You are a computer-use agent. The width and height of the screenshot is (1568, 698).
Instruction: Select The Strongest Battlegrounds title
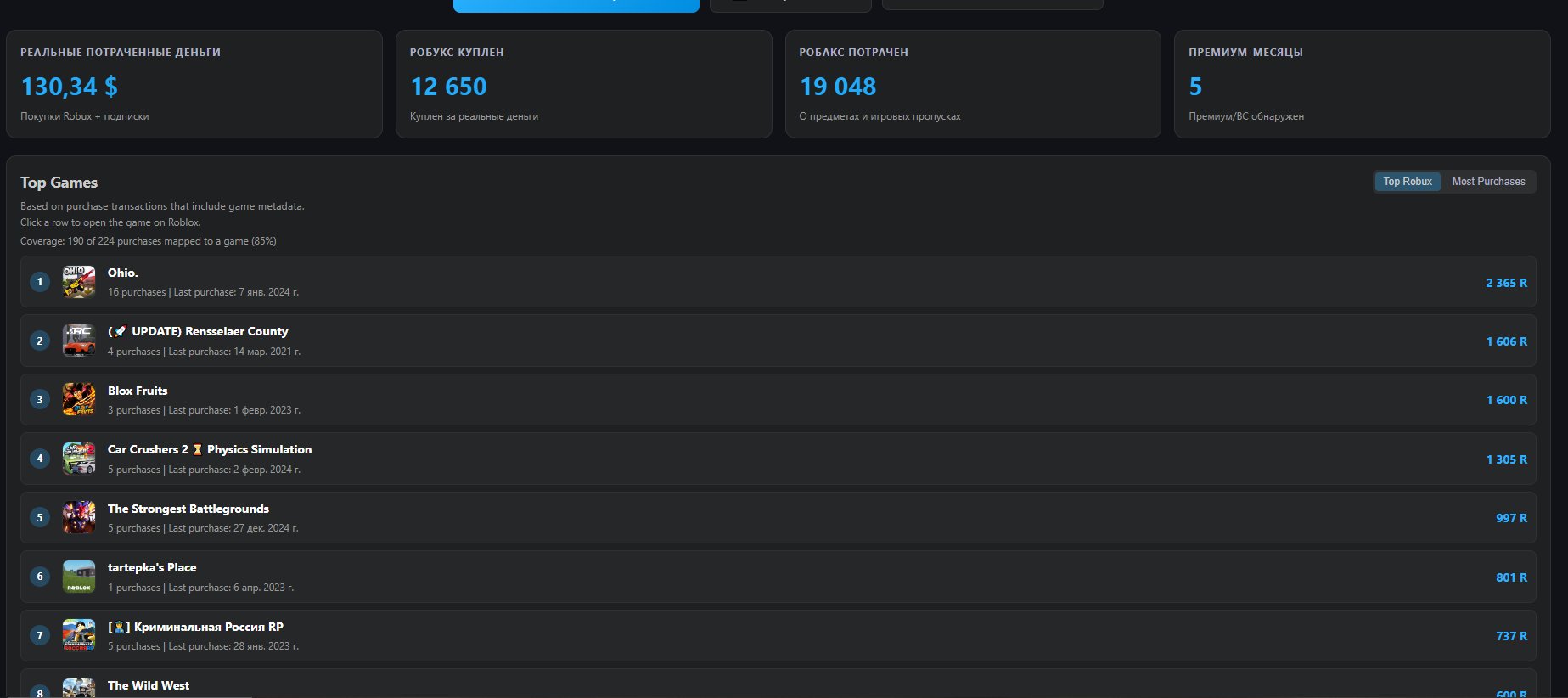click(188, 509)
